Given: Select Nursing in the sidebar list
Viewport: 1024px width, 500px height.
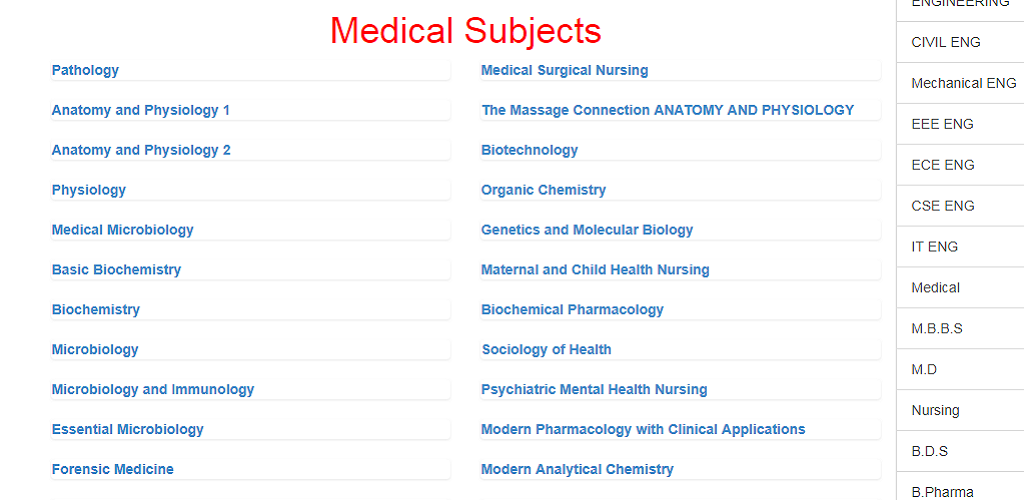Looking at the screenshot, I should pos(960,411).
